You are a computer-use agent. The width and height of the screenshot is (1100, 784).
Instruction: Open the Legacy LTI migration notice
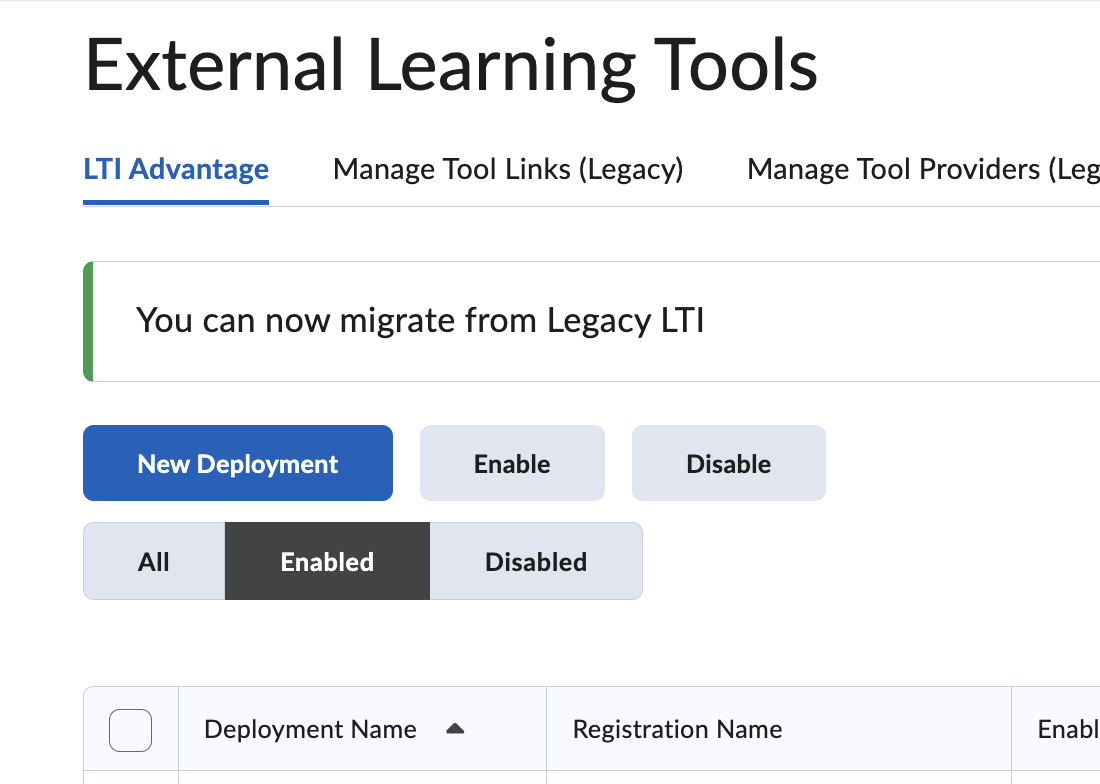[x=420, y=320]
